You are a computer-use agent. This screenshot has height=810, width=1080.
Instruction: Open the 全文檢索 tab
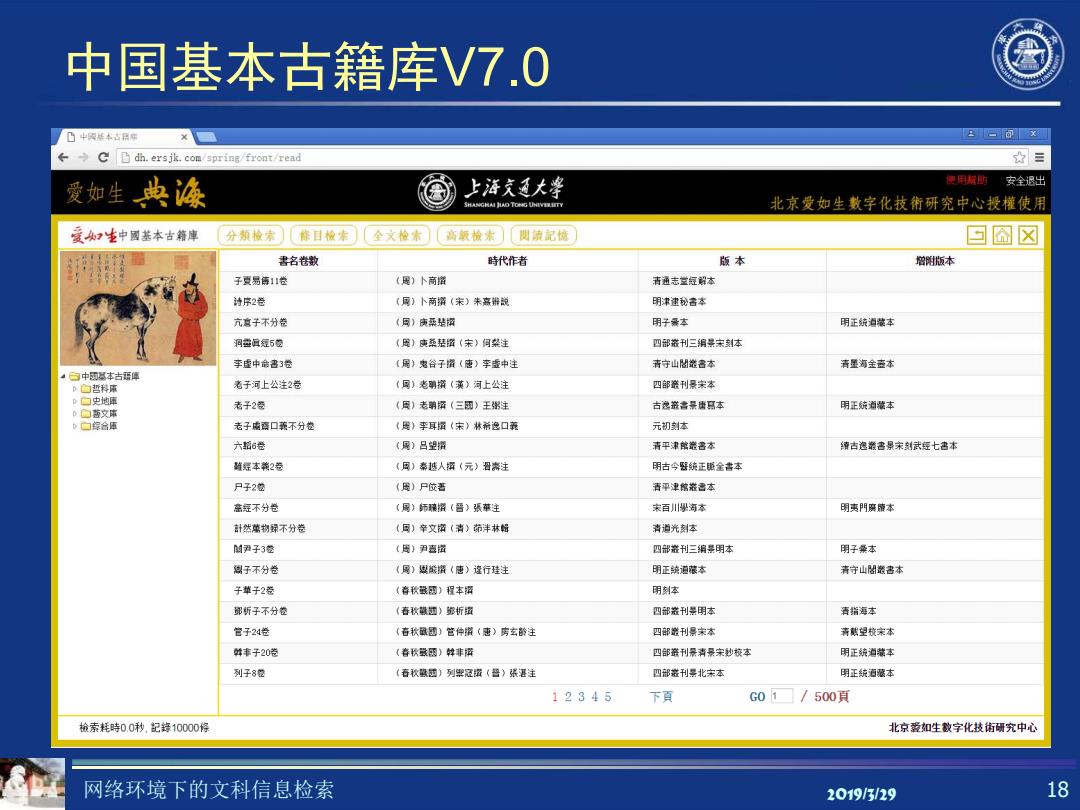(397, 236)
